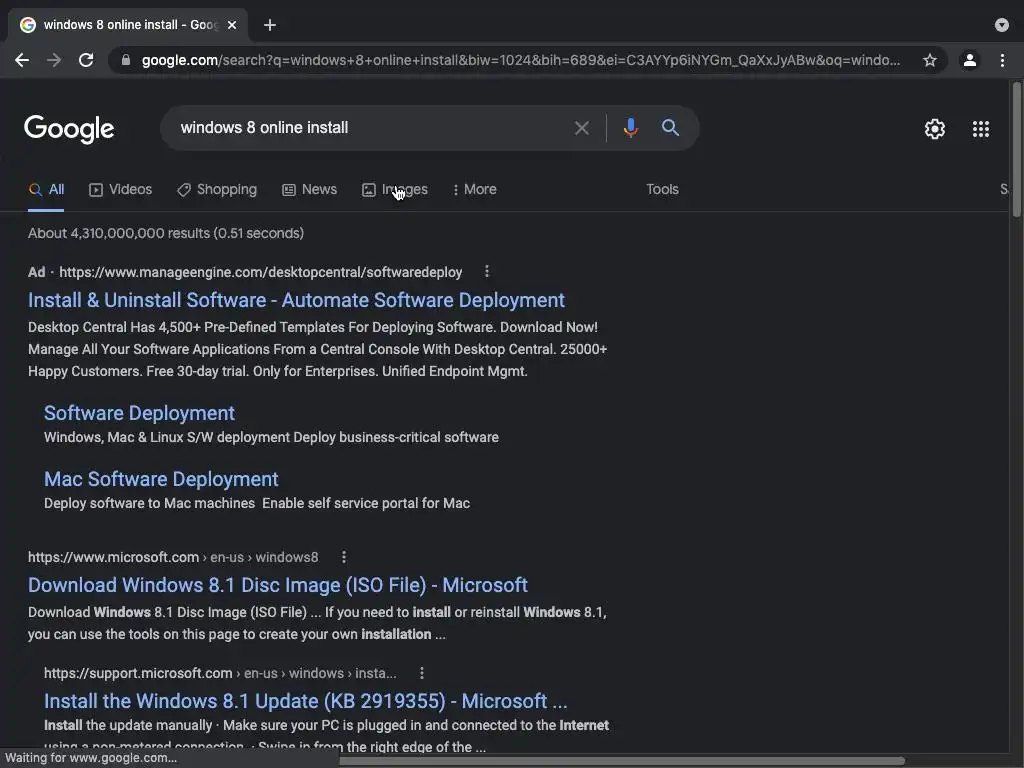Click the current tab's Google favicon
Screen dimensions: 1024x768
[x=27, y=25]
